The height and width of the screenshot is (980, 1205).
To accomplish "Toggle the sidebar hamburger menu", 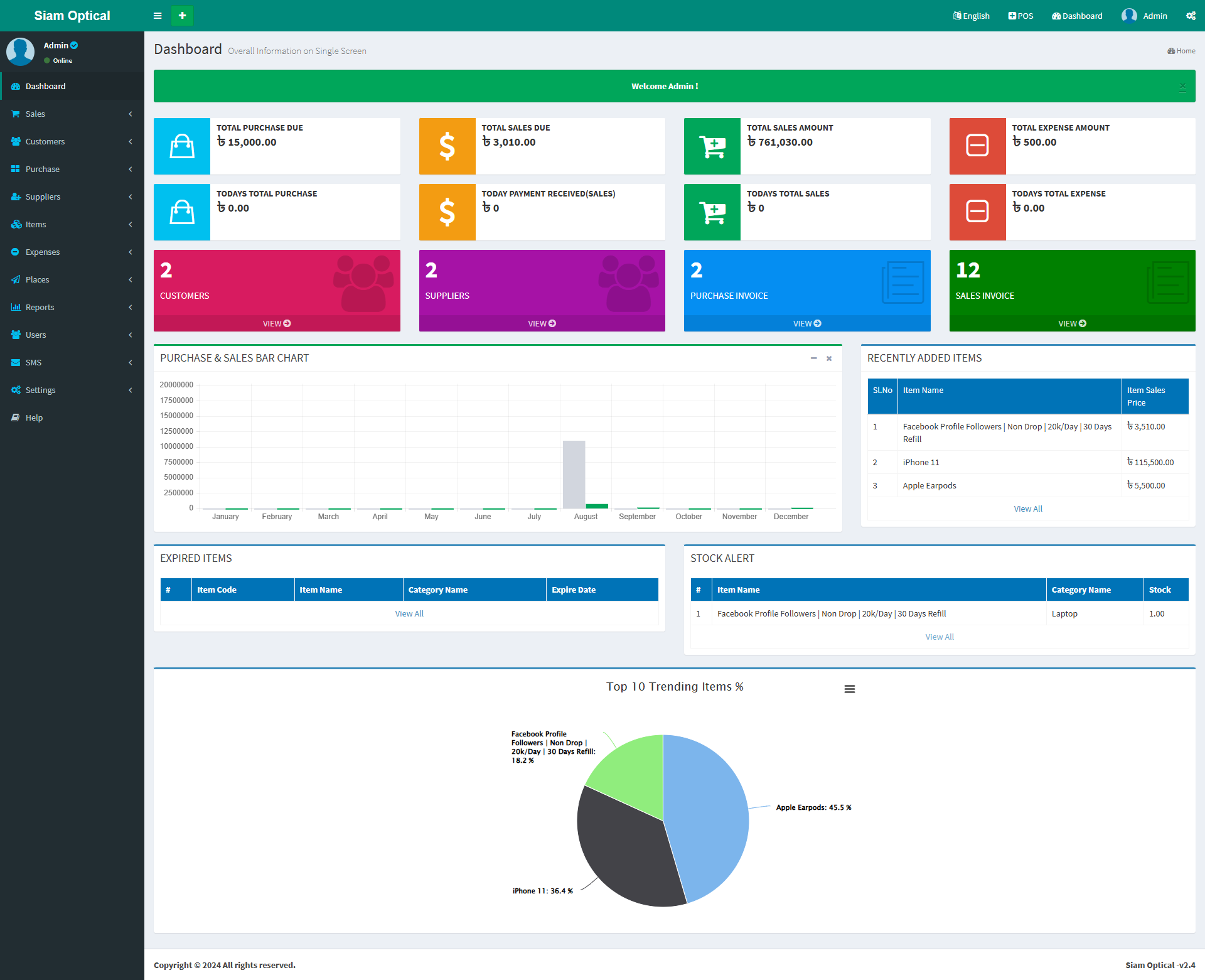I will coord(158,16).
